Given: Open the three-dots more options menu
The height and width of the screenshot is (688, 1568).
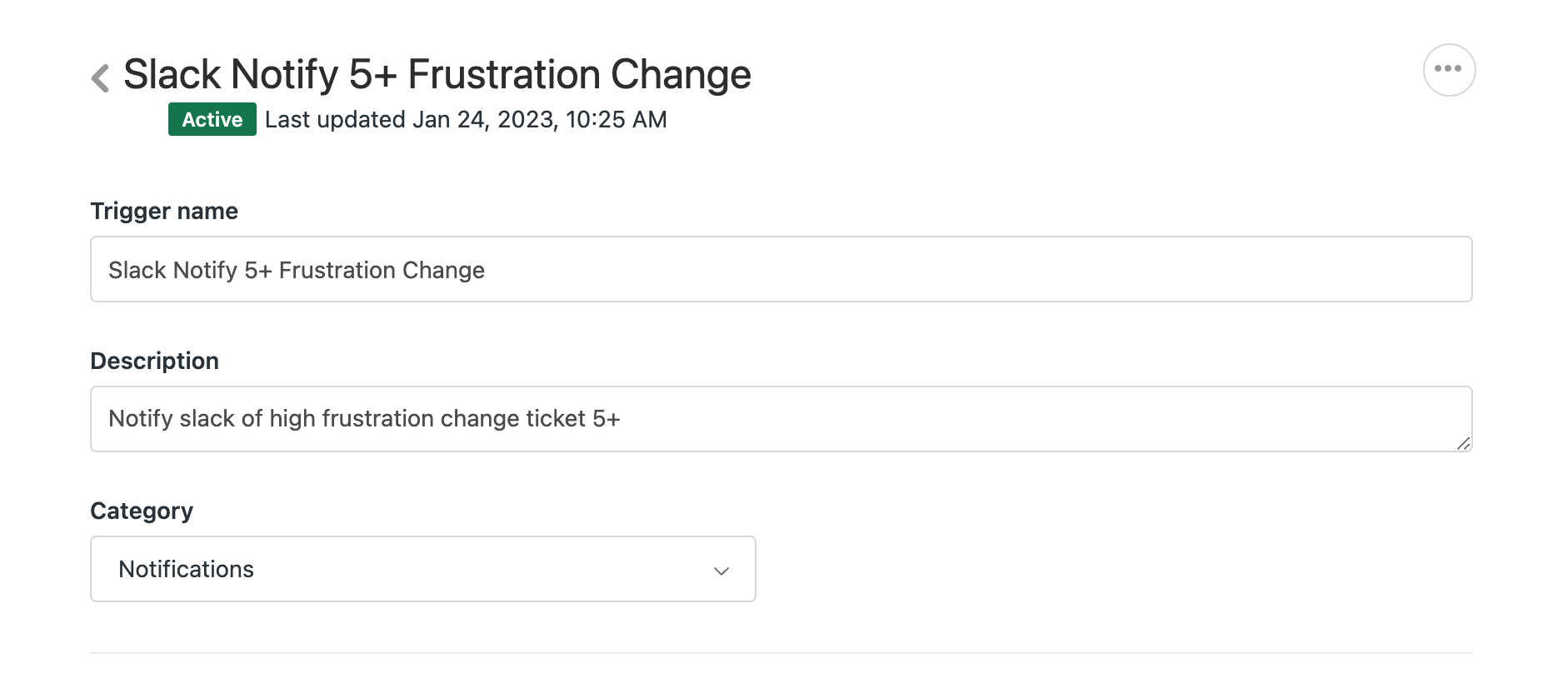Looking at the screenshot, I should tap(1449, 70).
